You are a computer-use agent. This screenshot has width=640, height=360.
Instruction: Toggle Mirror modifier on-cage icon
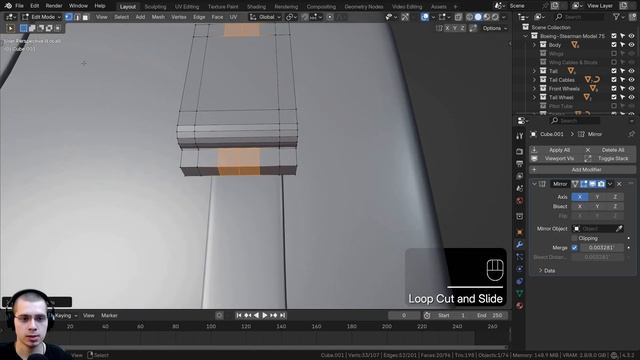pos(575,184)
